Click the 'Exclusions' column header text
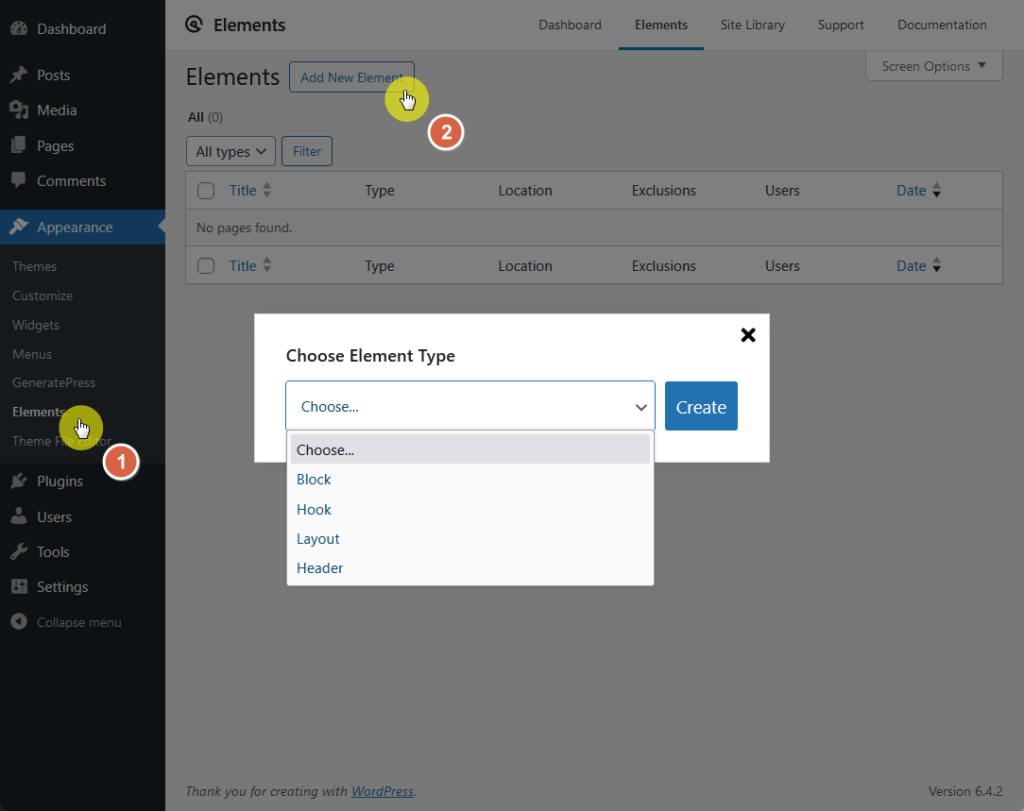Image resolution: width=1024 pixels, height=811 pixels. [664, 191]
